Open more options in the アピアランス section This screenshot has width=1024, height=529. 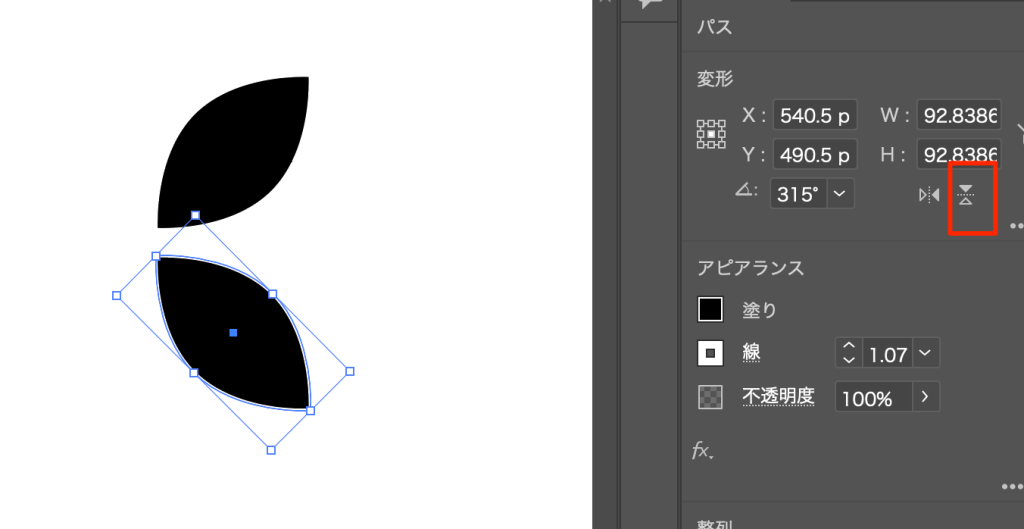pyautogui.click(x=1010, y=487)
